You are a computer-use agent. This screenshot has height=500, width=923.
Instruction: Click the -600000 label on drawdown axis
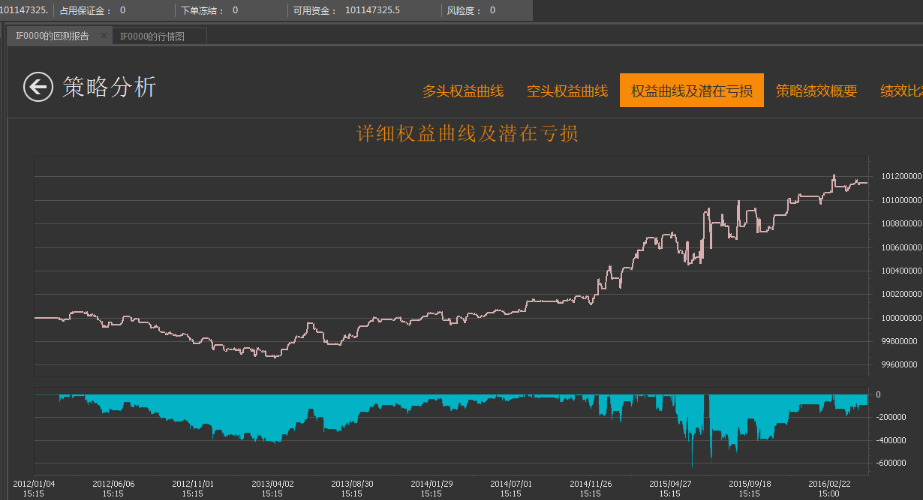click(892, 463)
